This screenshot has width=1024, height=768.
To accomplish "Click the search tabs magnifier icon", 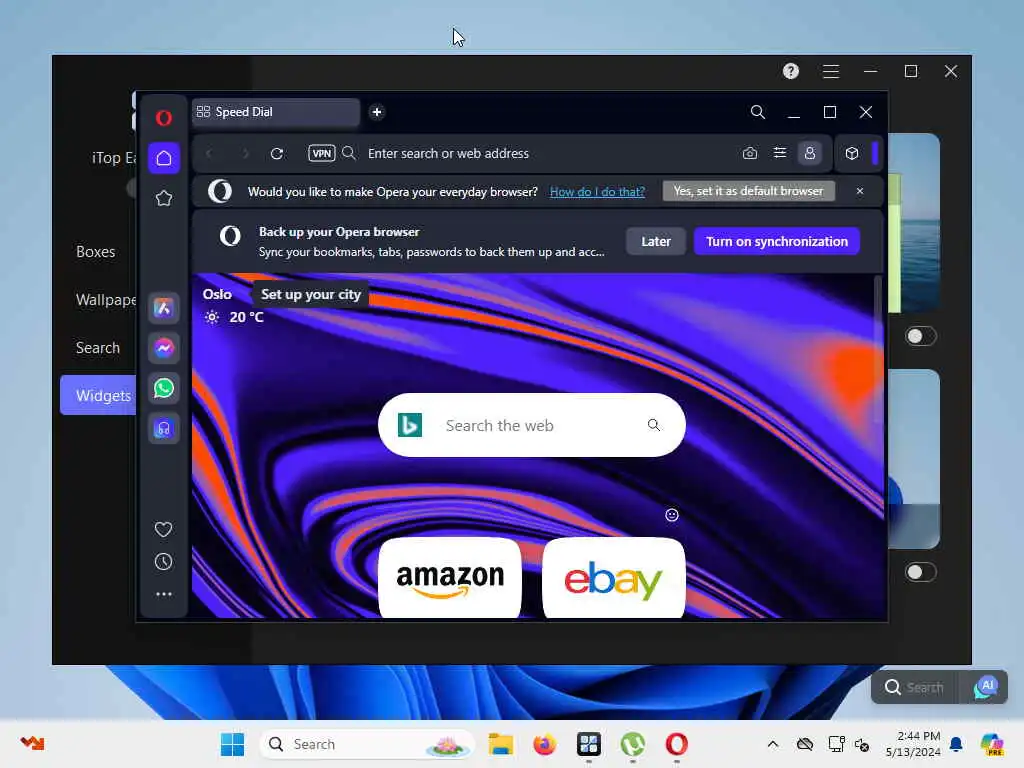I will 758,112.
